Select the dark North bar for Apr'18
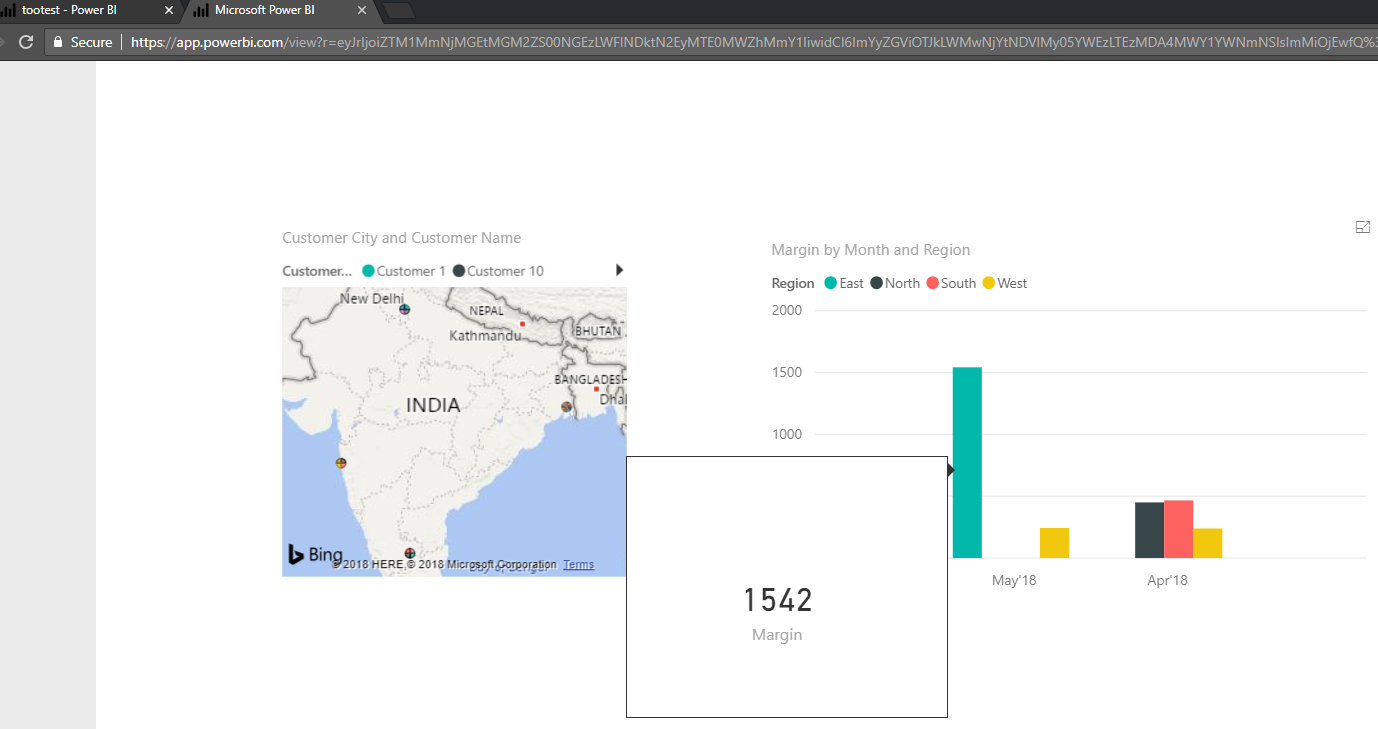Screen dimensions: 1378x729 click(x=1149, y=530)
